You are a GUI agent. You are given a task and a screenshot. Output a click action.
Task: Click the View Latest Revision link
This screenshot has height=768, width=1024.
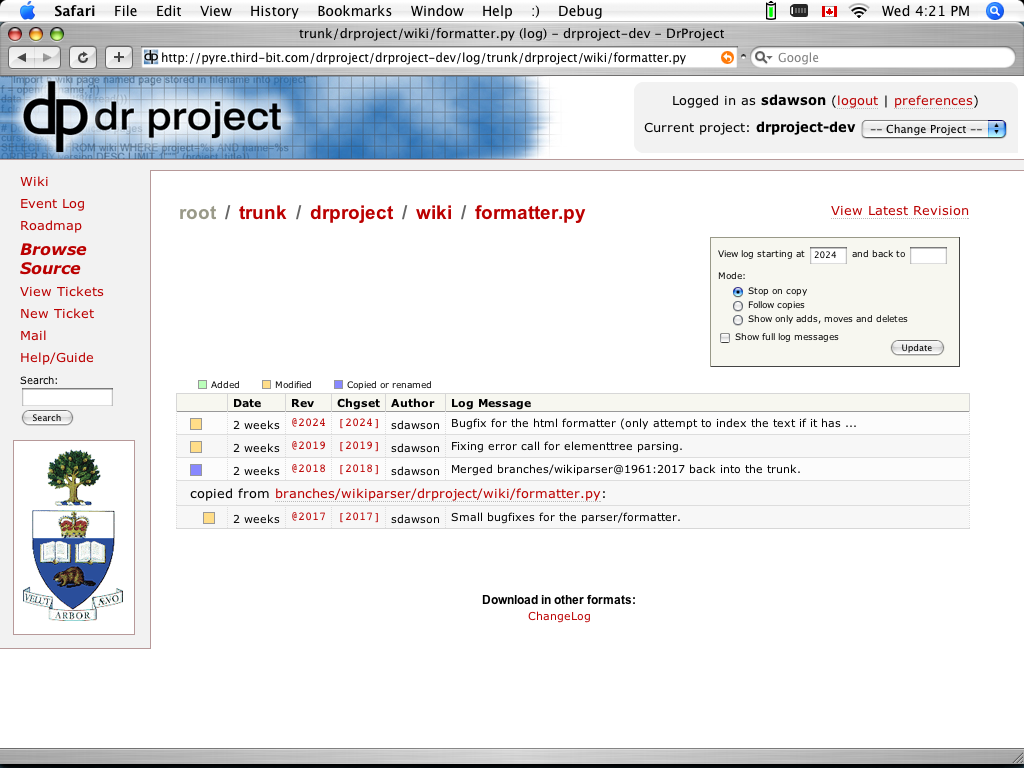pos(899,210)
